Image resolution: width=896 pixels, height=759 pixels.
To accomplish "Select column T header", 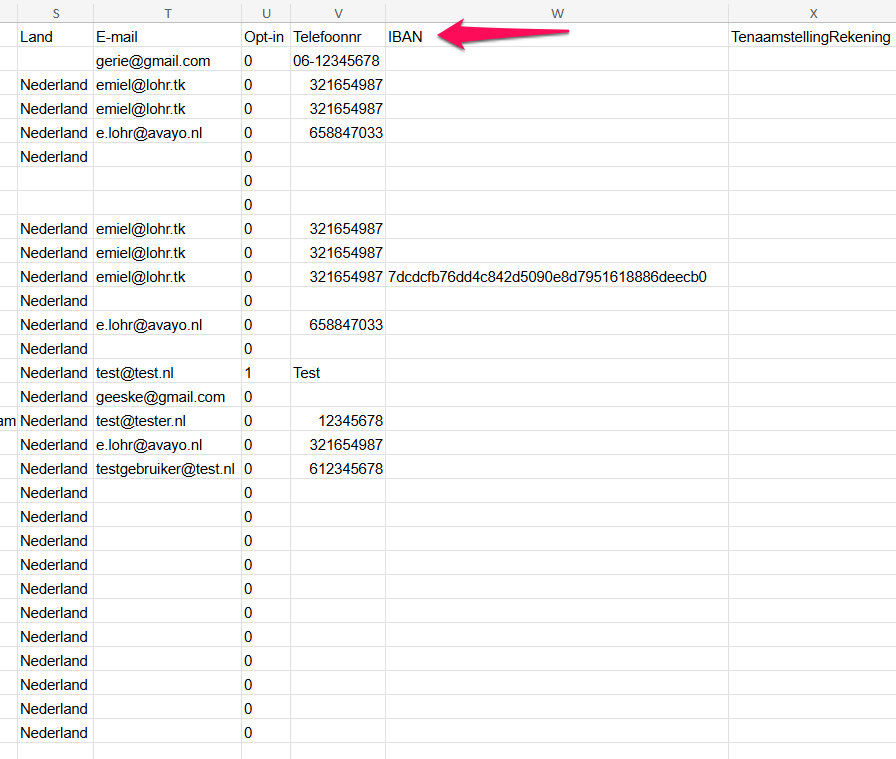I will (x=167, y=13).
